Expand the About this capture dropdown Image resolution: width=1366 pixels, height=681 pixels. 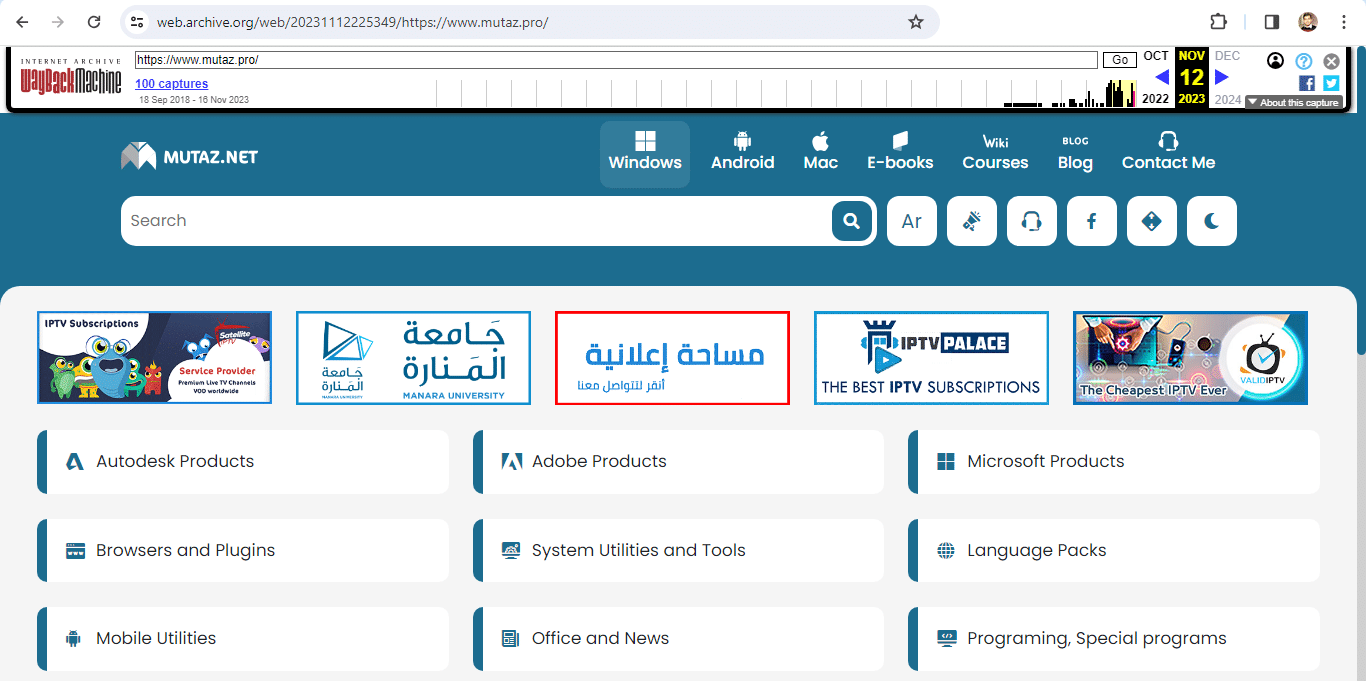pyautogui.click(x=1292, y=102)
